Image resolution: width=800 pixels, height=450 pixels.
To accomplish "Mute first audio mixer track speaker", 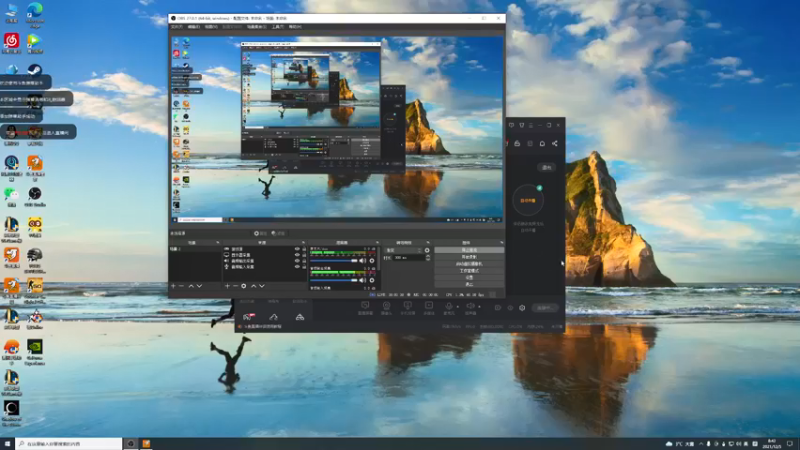I will point(363,261).
